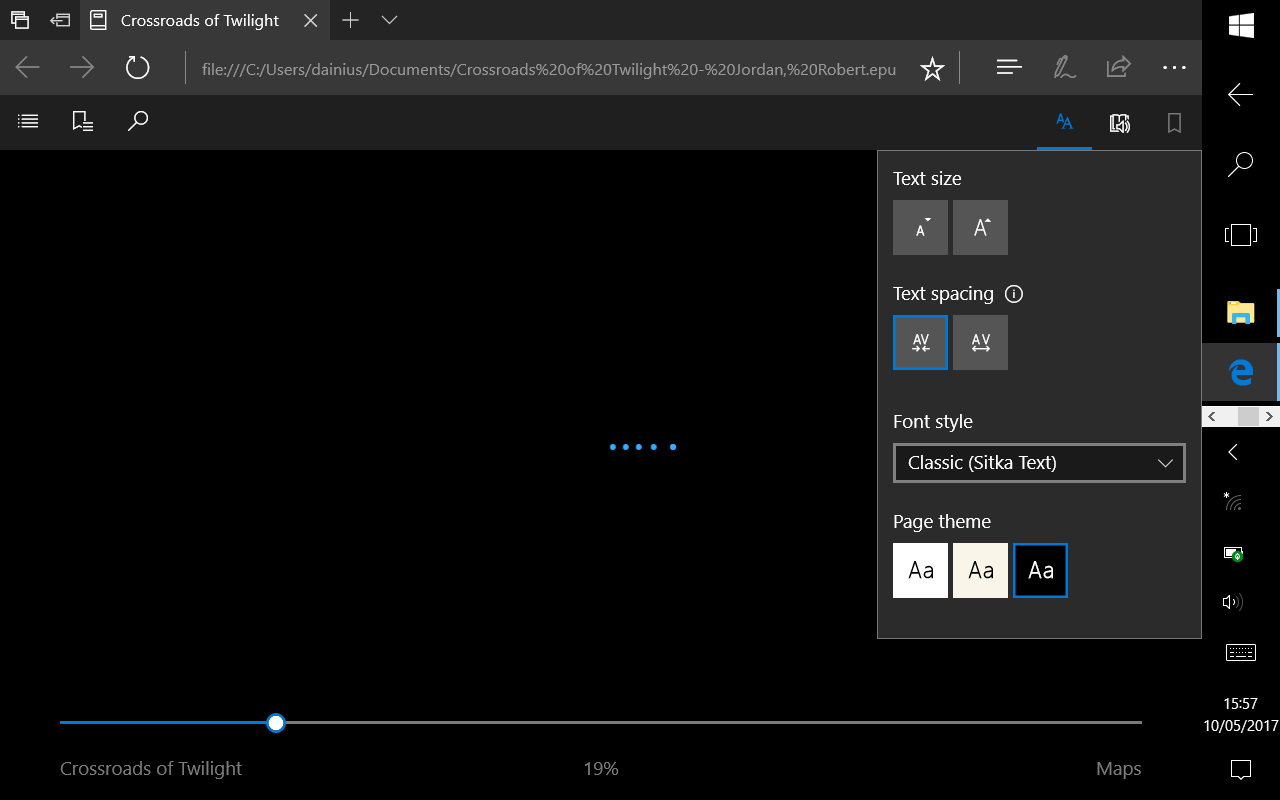Open the Read aloud icon
The height and width of the screenshot is (800, 1280).
tap(1120, 123)
